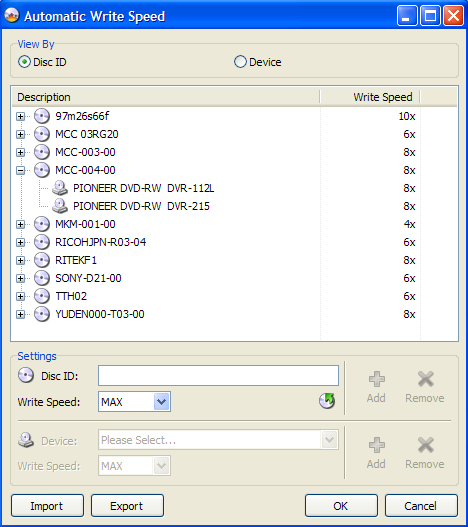The width and height of the screenshot is (468, 527).
Task: Remove the disc ID entry
Action: (425, 387)
